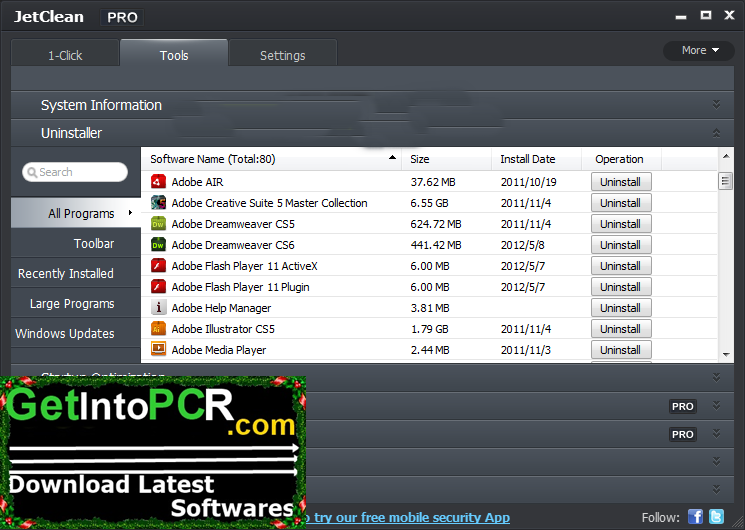
Task: Select the Adobe Dreamweaver CS6 name
Action: pyautogui.click(x=233, y=245)
